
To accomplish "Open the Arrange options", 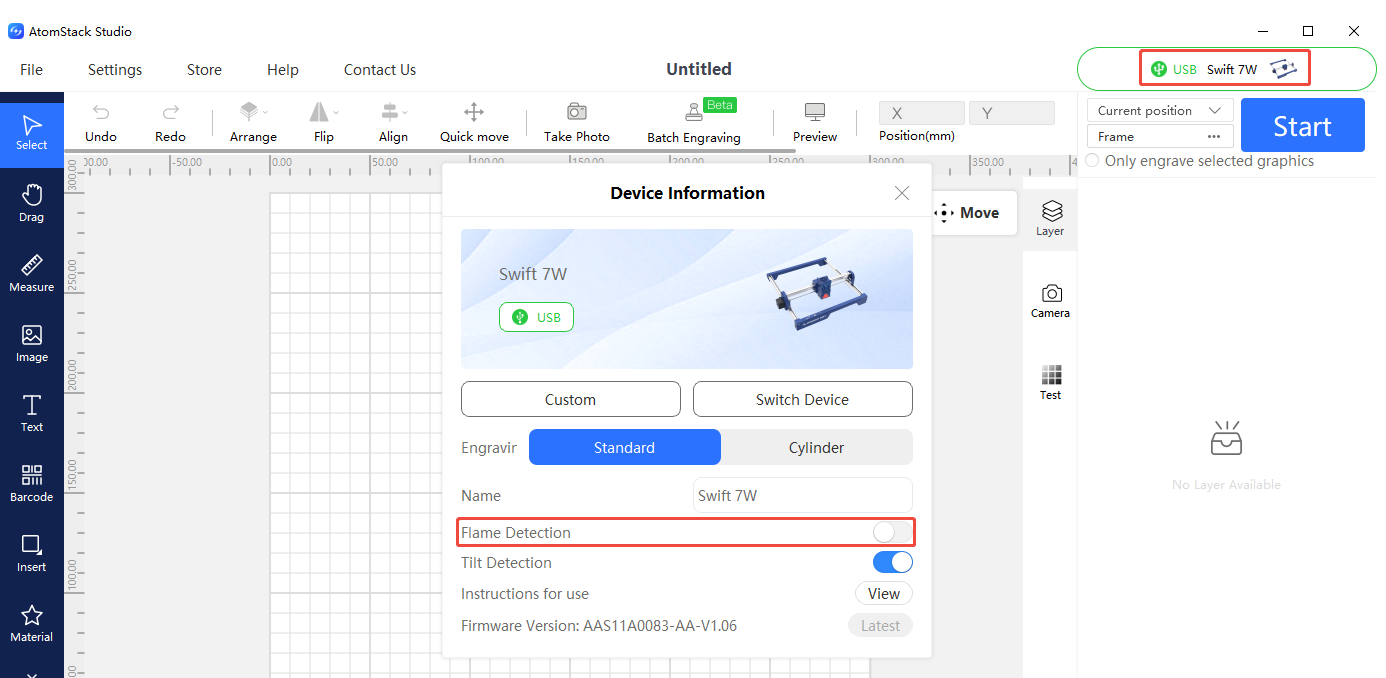I will (x=253, y=122).
